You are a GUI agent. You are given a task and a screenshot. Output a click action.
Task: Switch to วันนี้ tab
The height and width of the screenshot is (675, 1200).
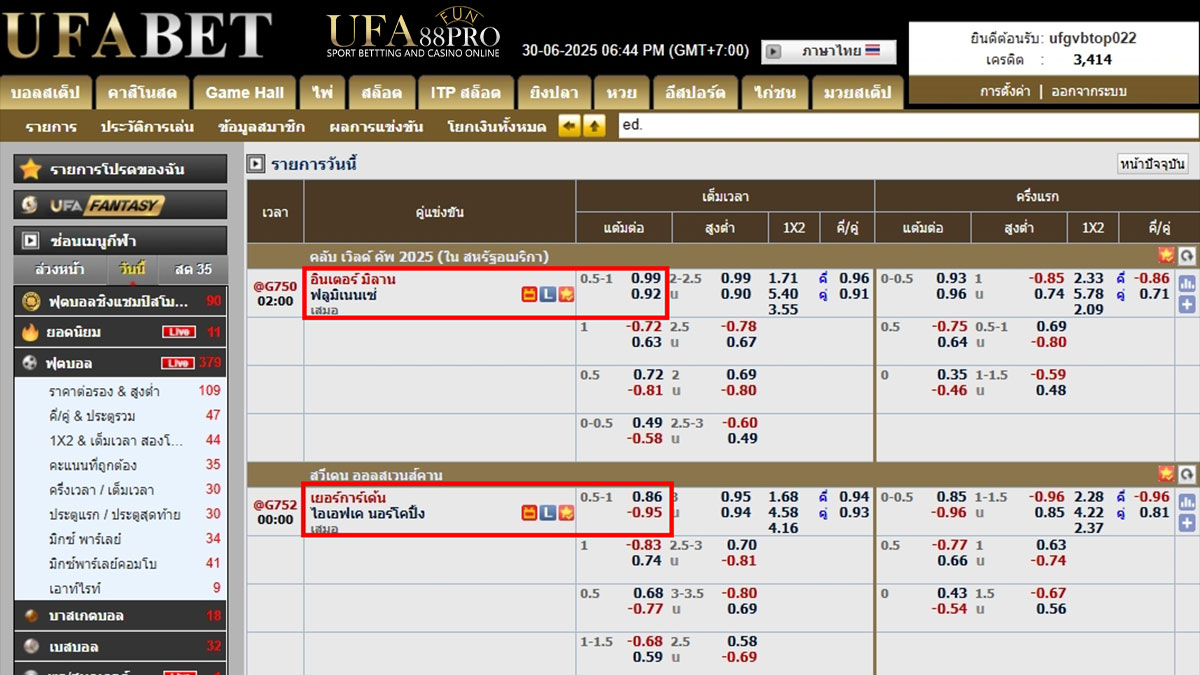[132, 269]
